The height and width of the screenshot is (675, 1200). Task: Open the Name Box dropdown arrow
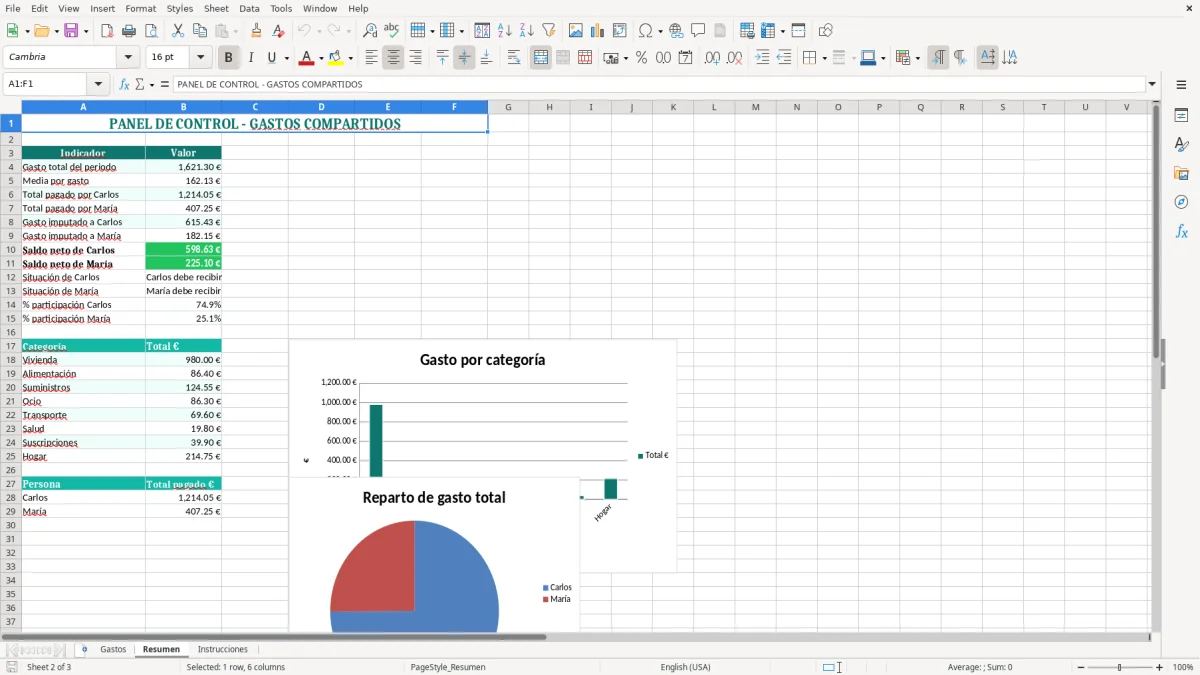(98, 85)
